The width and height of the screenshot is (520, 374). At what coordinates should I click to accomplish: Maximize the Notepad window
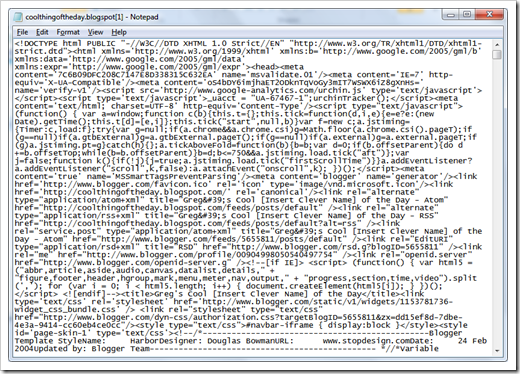point(467,15)
